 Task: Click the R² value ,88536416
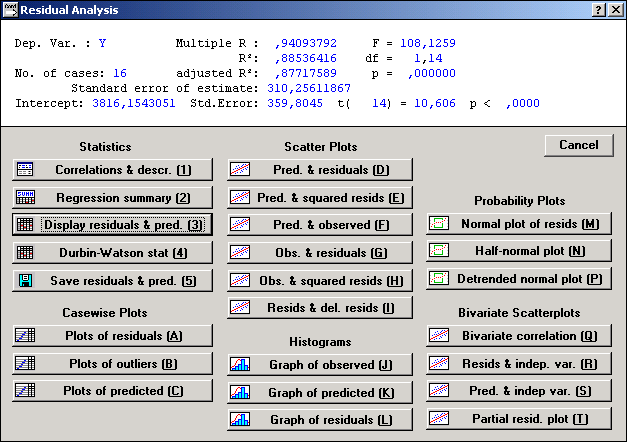(x=306, y=58)
